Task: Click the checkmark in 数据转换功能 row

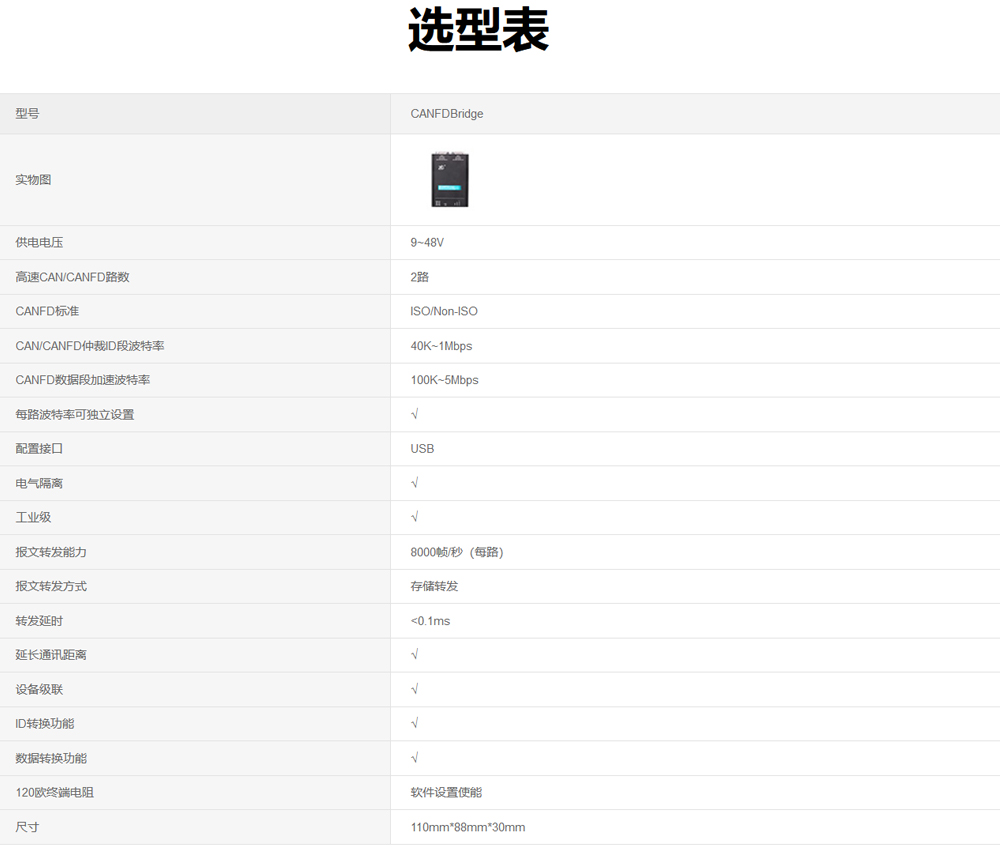Action: pyautogui.click(x=415, y=758)
